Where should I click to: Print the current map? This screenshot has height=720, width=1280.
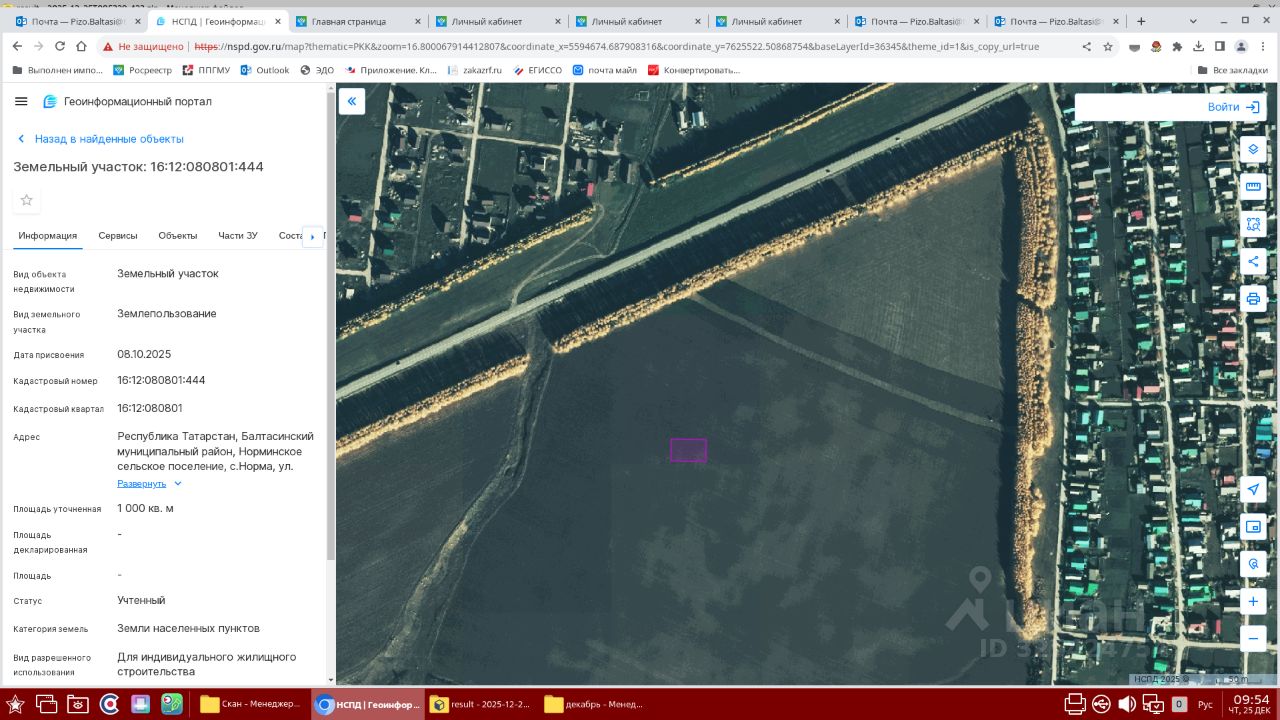pos(1253,299)
